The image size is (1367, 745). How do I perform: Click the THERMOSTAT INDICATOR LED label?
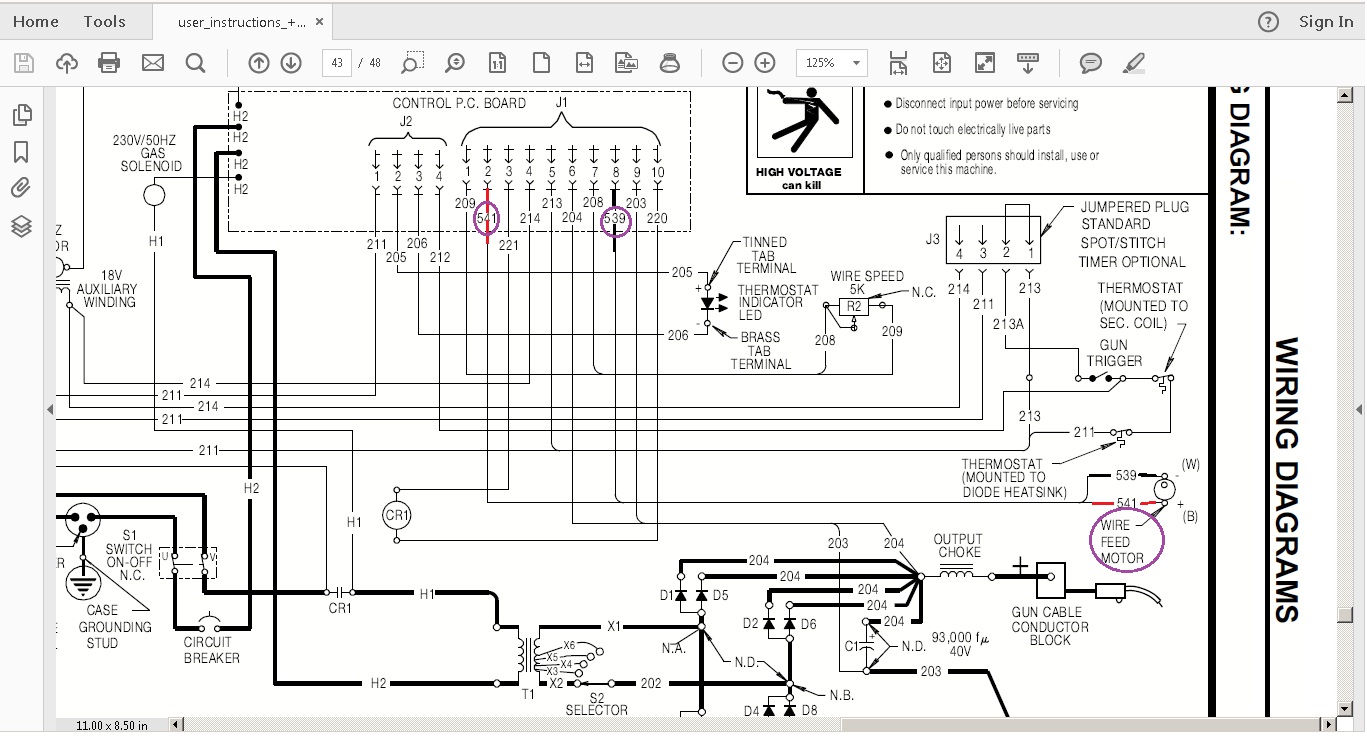778,302
